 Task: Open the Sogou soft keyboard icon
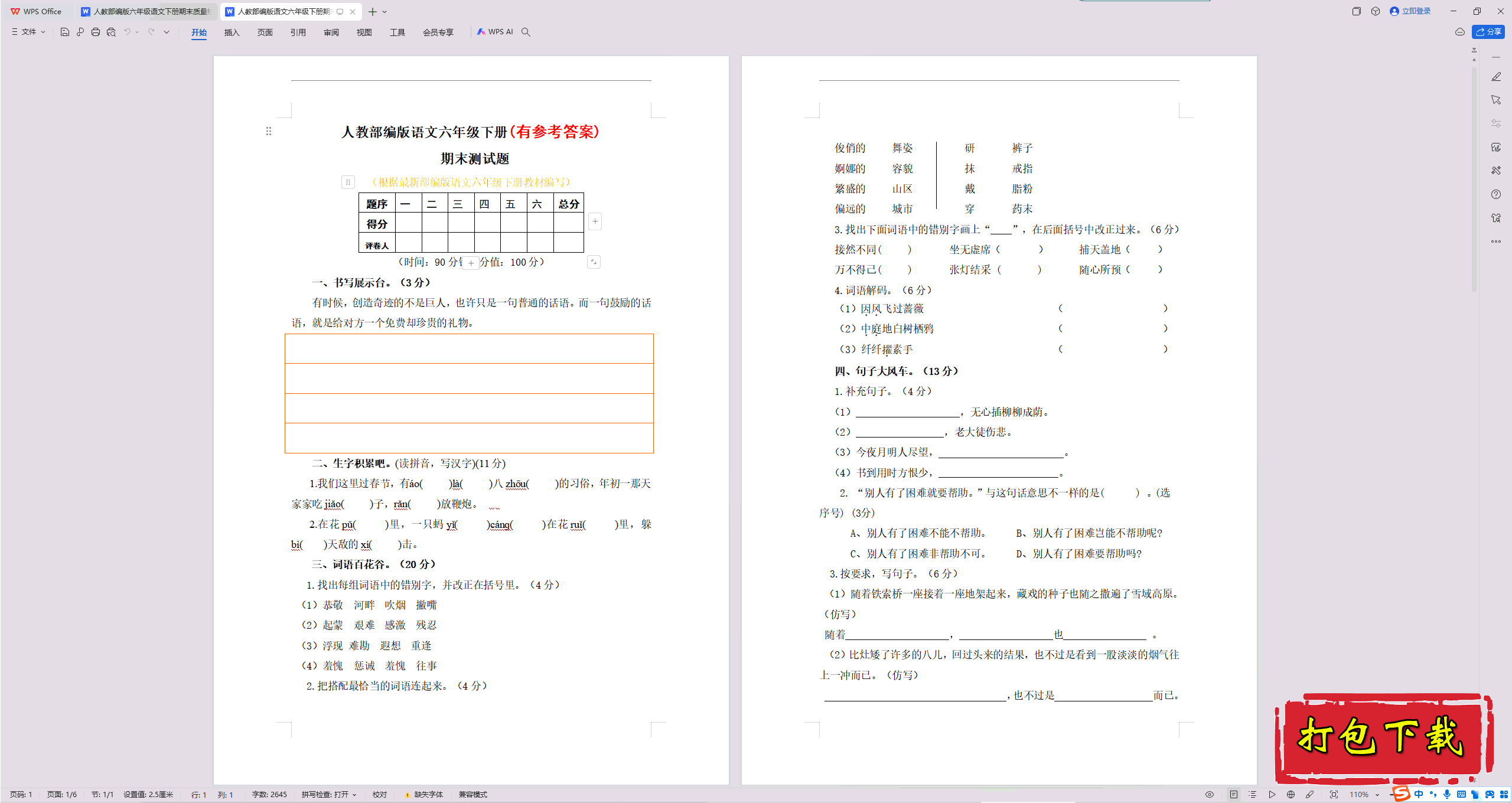tap(1461, 794)
